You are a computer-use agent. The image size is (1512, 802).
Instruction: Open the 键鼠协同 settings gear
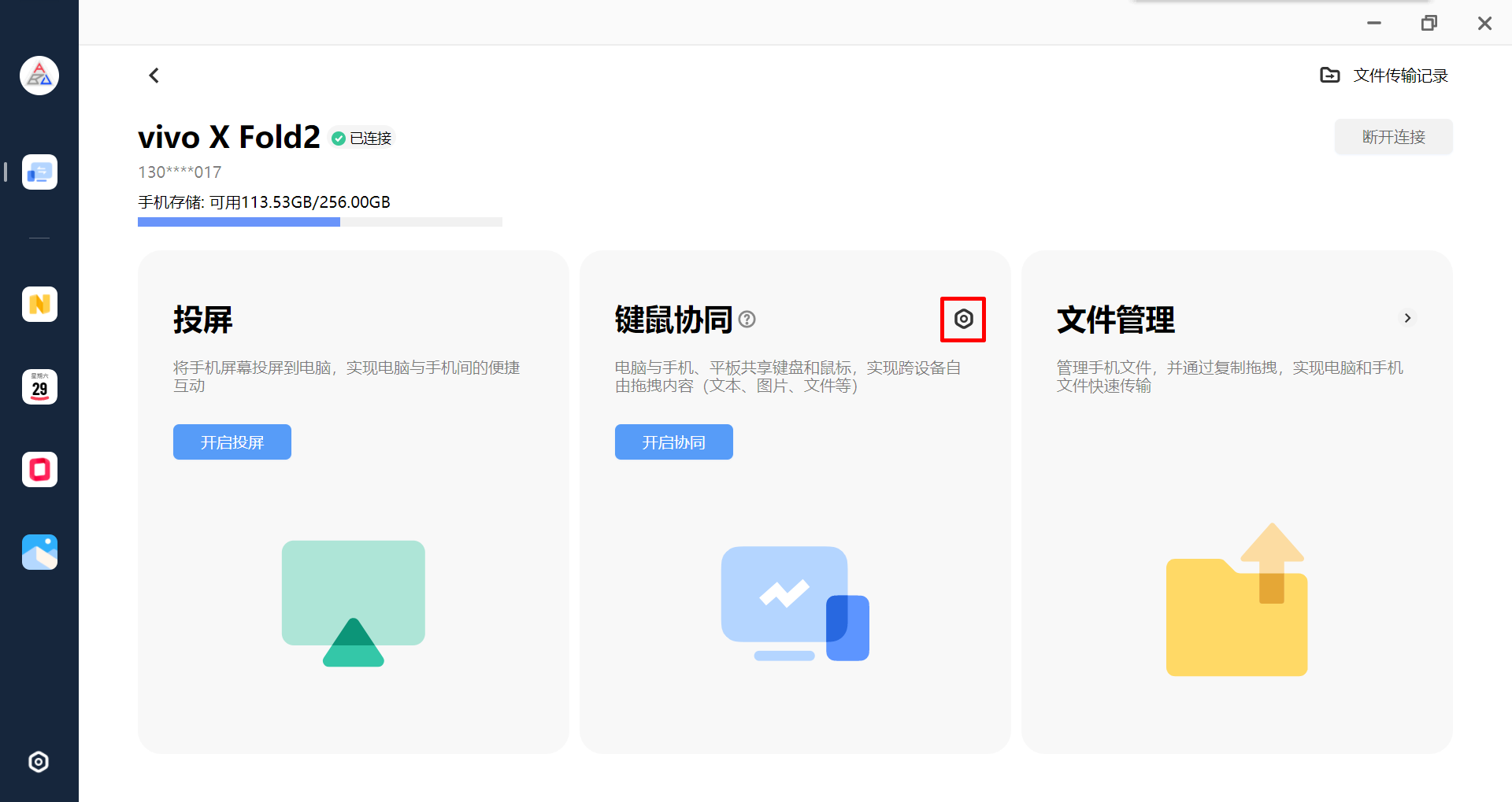coord(963,319)
